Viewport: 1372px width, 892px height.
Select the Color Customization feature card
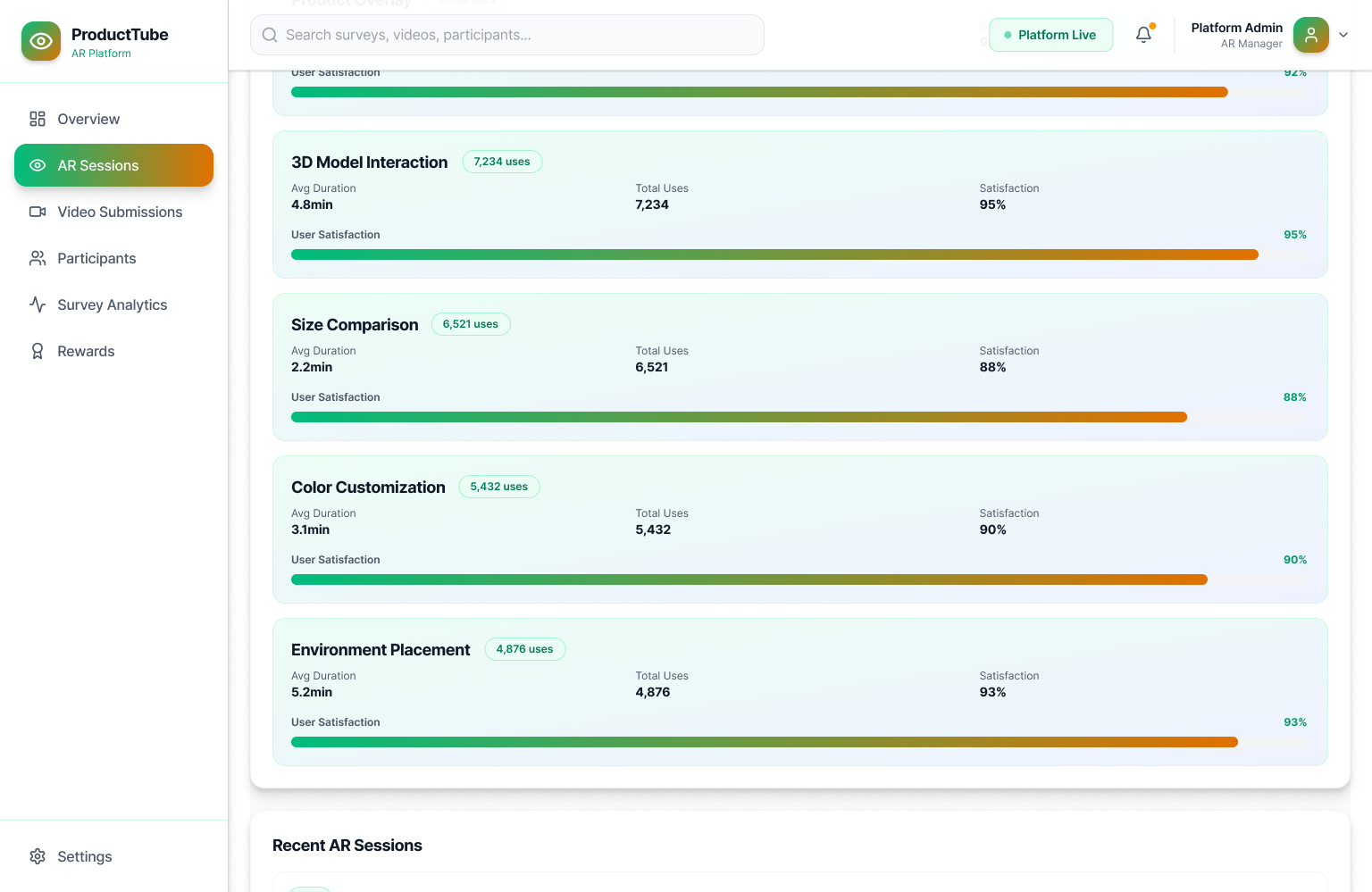(x=799, y=529)
